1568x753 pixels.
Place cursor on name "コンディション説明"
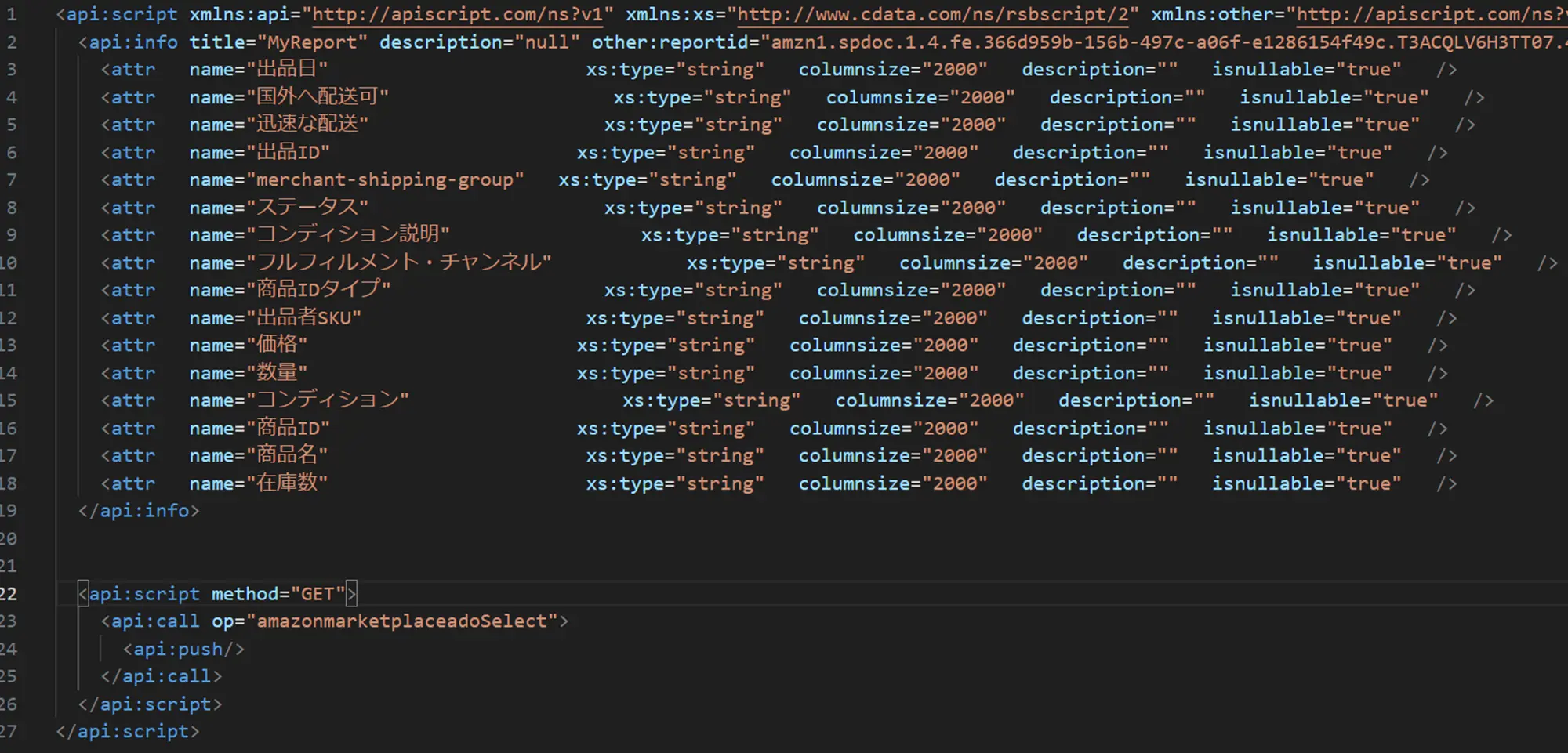[348, 235]
